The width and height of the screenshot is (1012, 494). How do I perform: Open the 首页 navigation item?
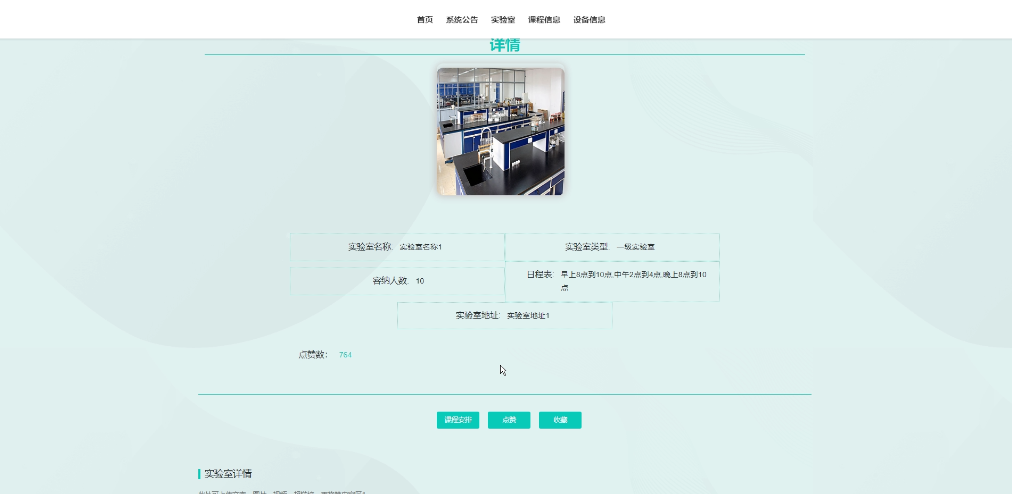tap(425, 19)
